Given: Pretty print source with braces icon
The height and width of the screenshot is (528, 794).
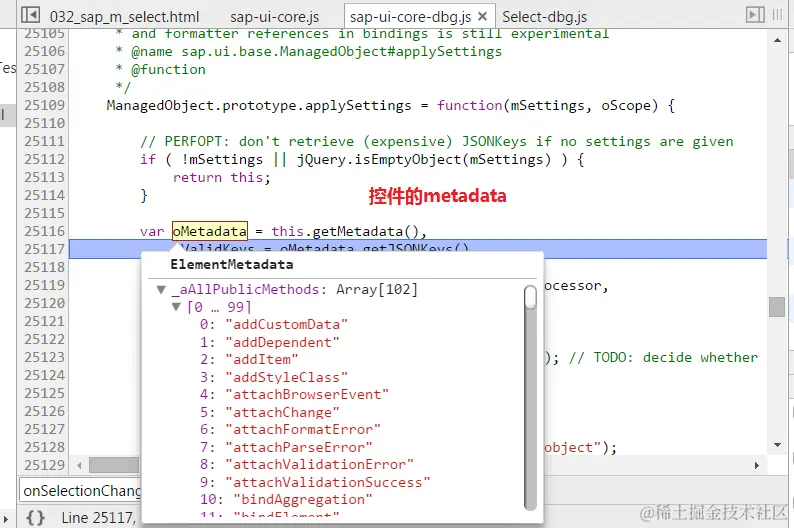Looking at the screenshot, I should pos(35,517).
